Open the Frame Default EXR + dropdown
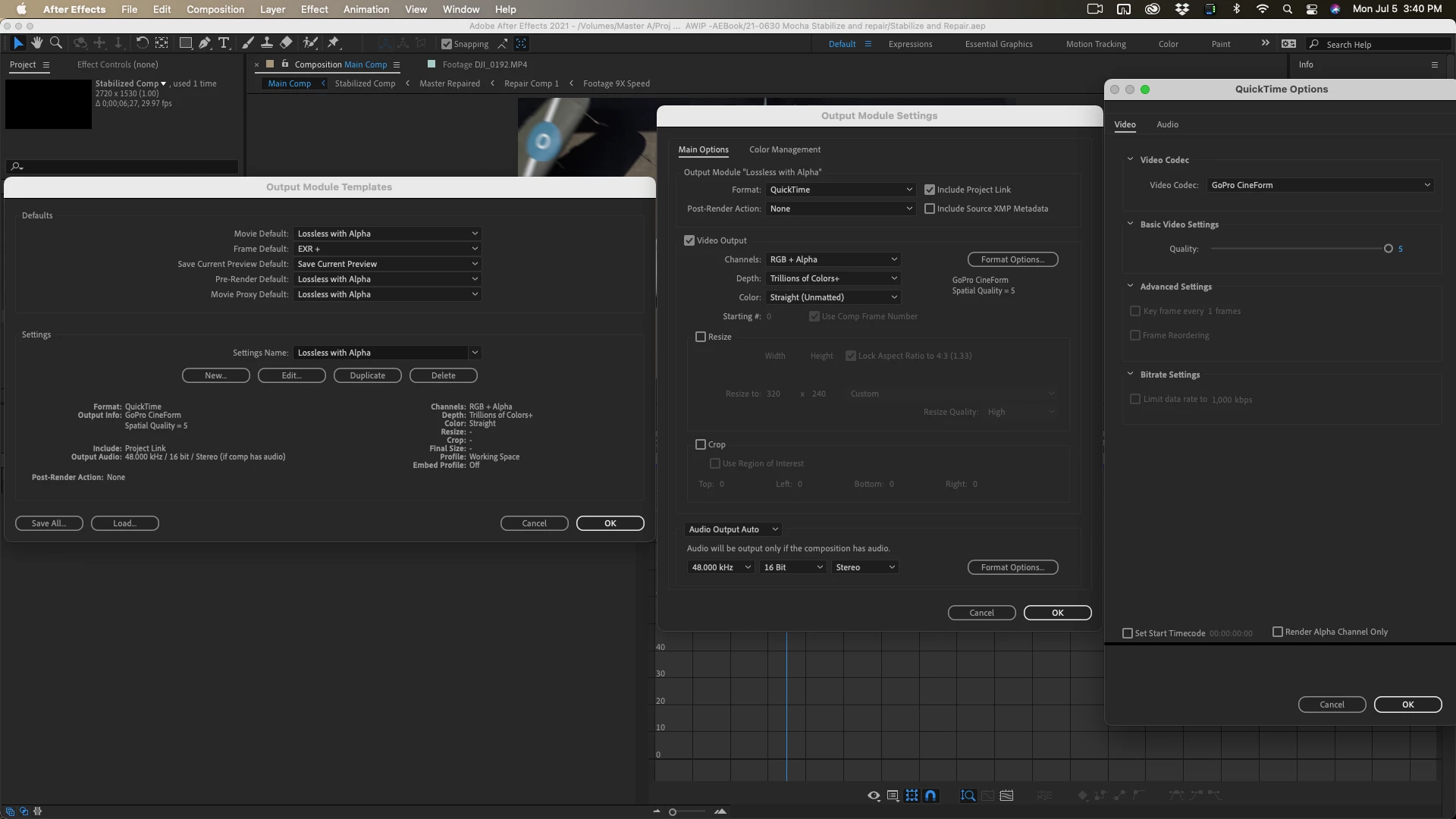Viewport: 1456px width, 819px height. tap(387, 249)
